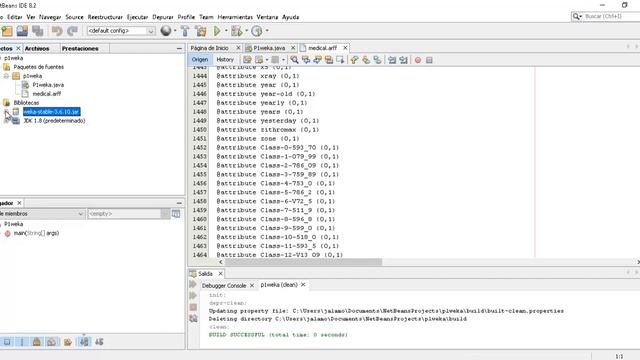
Task: Switch to the Prestaciones tab
Action: [x=80, y=49]
